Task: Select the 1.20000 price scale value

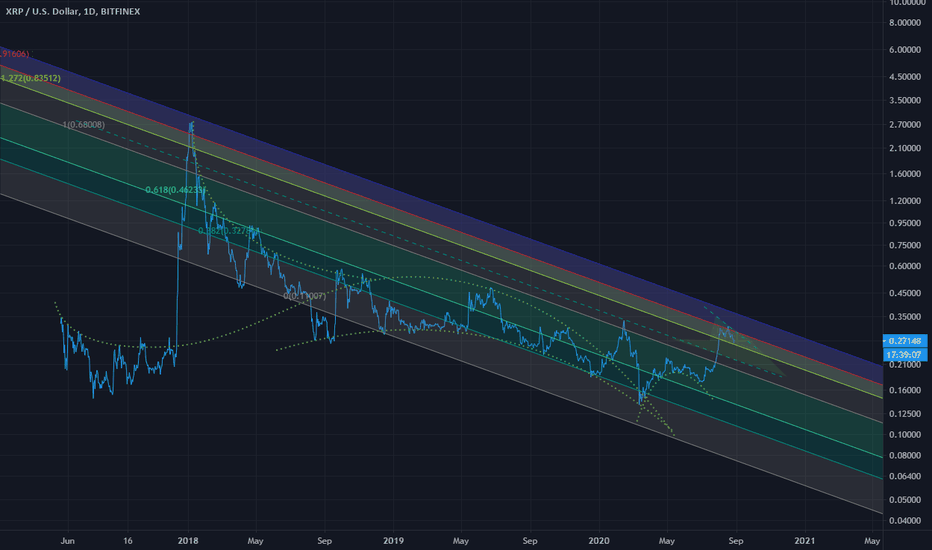Action: pyautogui.click(x=905, y=201)
